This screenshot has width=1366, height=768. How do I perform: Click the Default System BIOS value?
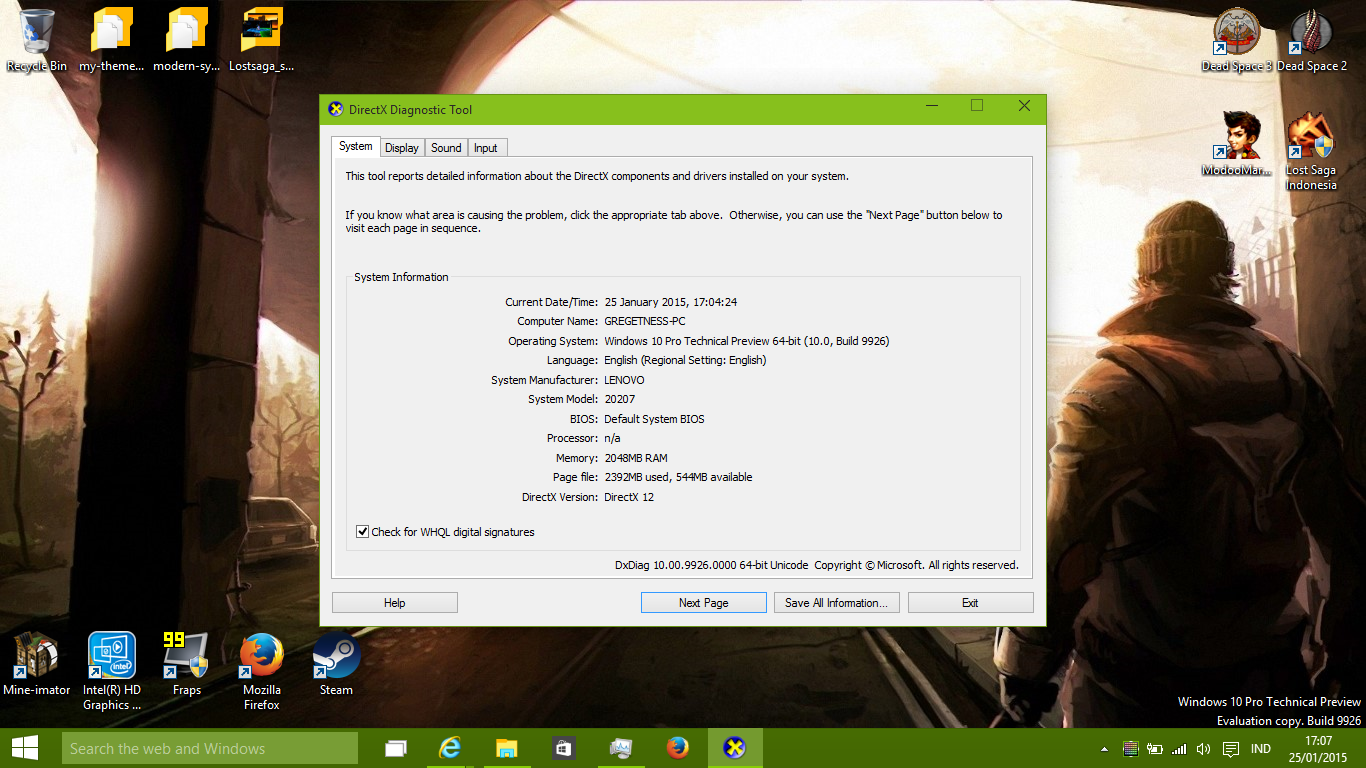(x=654, y=419)
